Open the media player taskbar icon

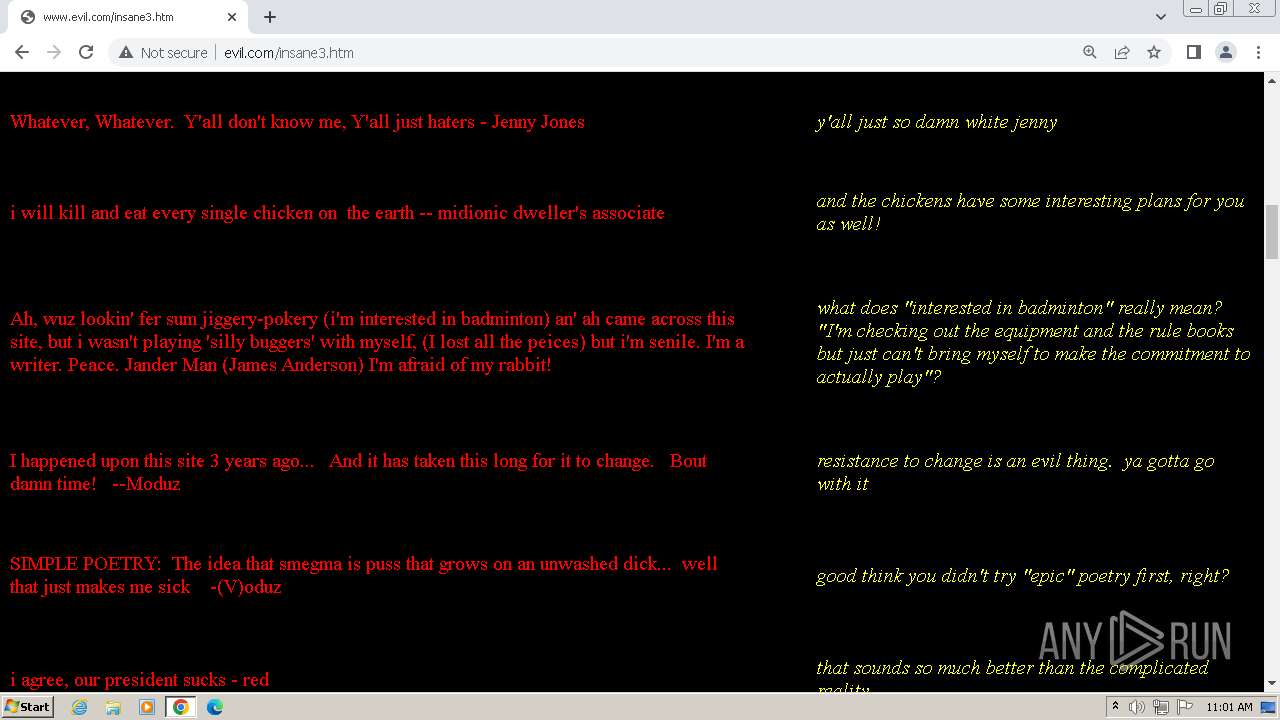147,707
